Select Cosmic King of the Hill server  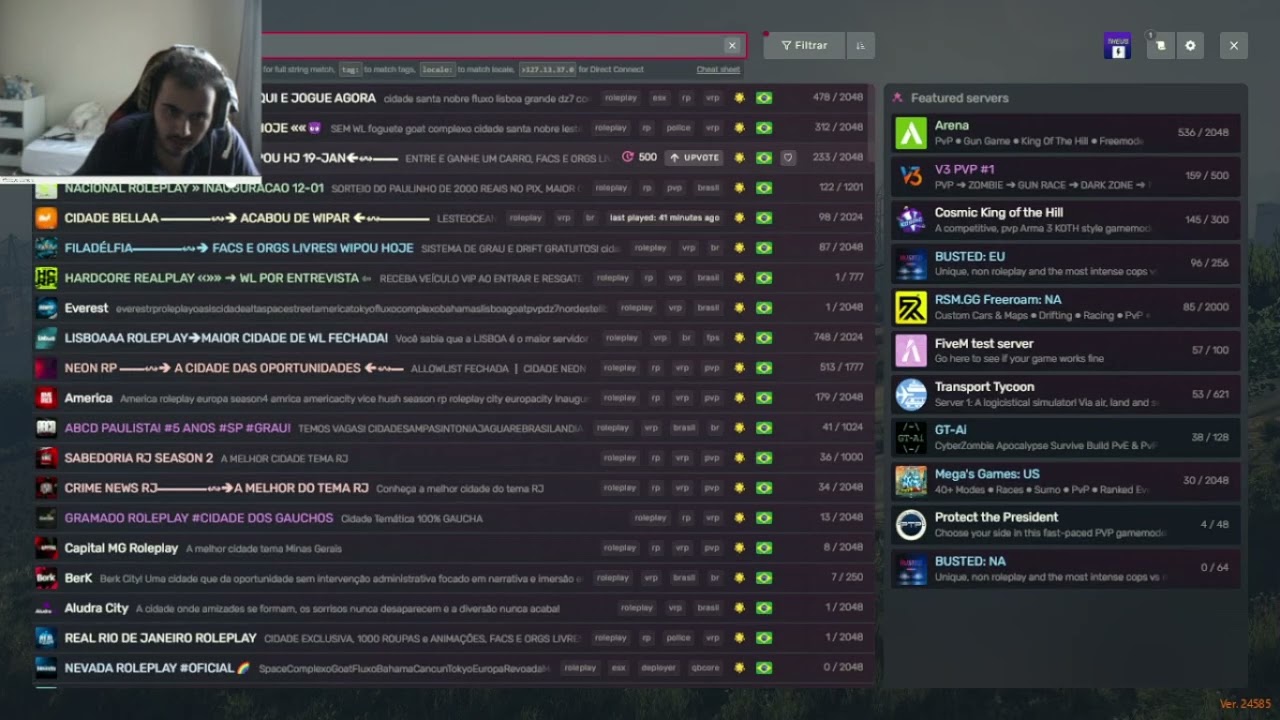click(1066, 220)
